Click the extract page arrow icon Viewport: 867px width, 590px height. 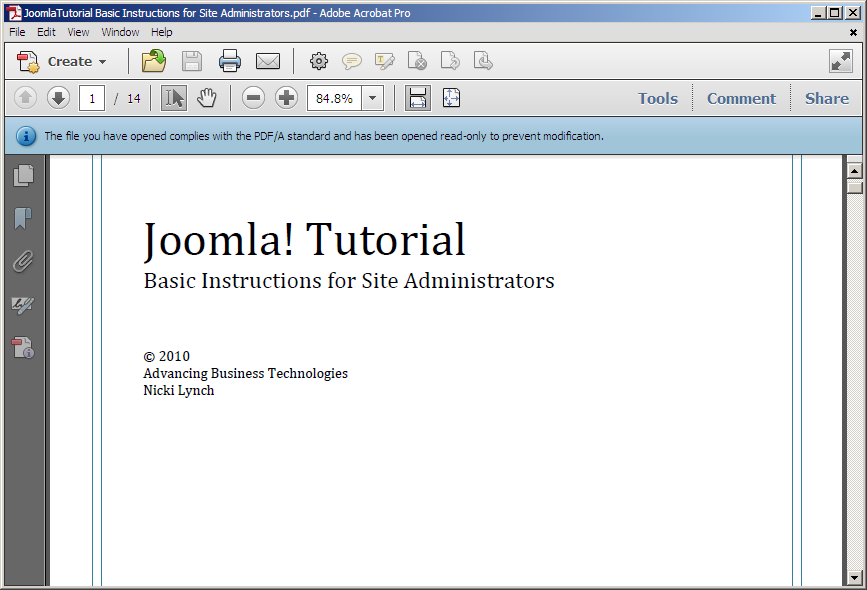pyautogui.click(x=450, y=61)
